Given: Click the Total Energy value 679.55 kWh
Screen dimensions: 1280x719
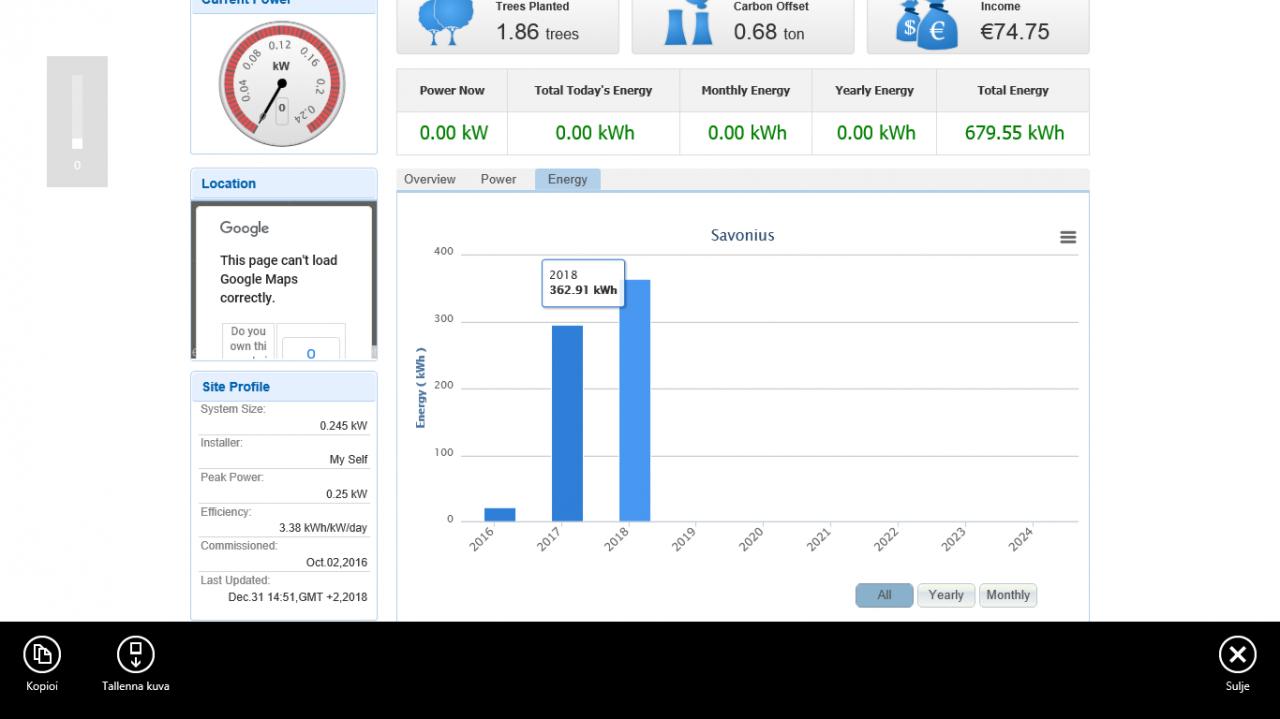Looking at the screenshot, I should (1014, 133).
